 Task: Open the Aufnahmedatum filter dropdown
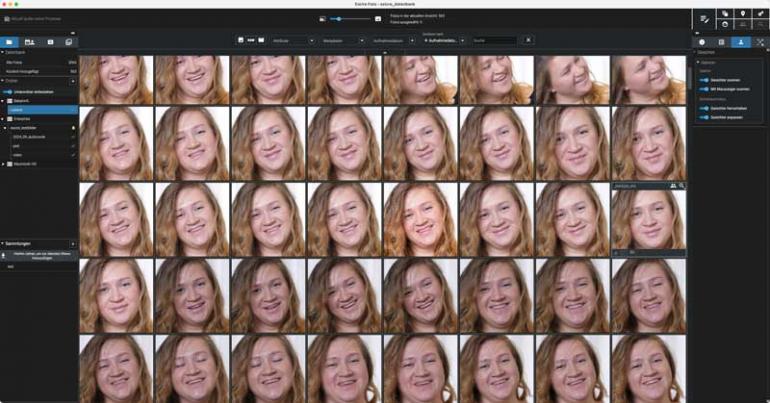click(393, 41)
